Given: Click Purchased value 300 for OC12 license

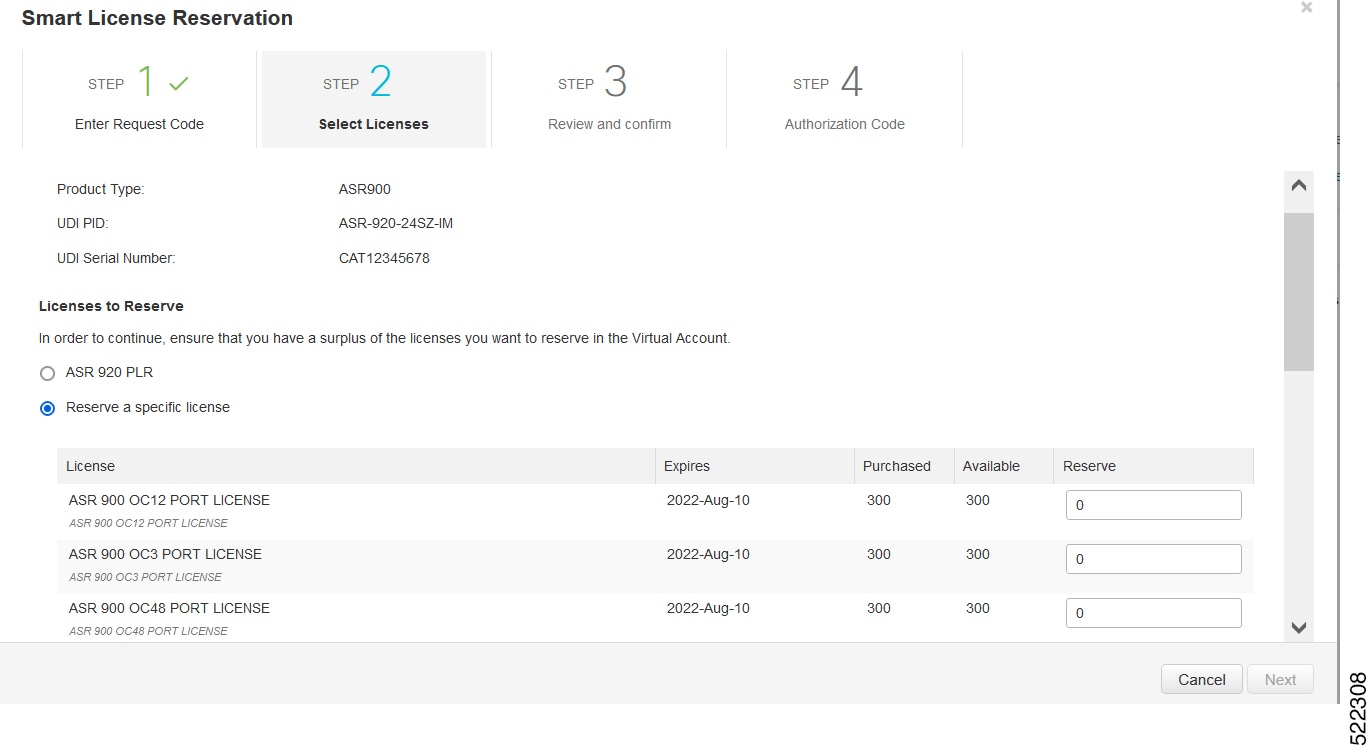Looking at the screenshot, I should pos(879,500).
